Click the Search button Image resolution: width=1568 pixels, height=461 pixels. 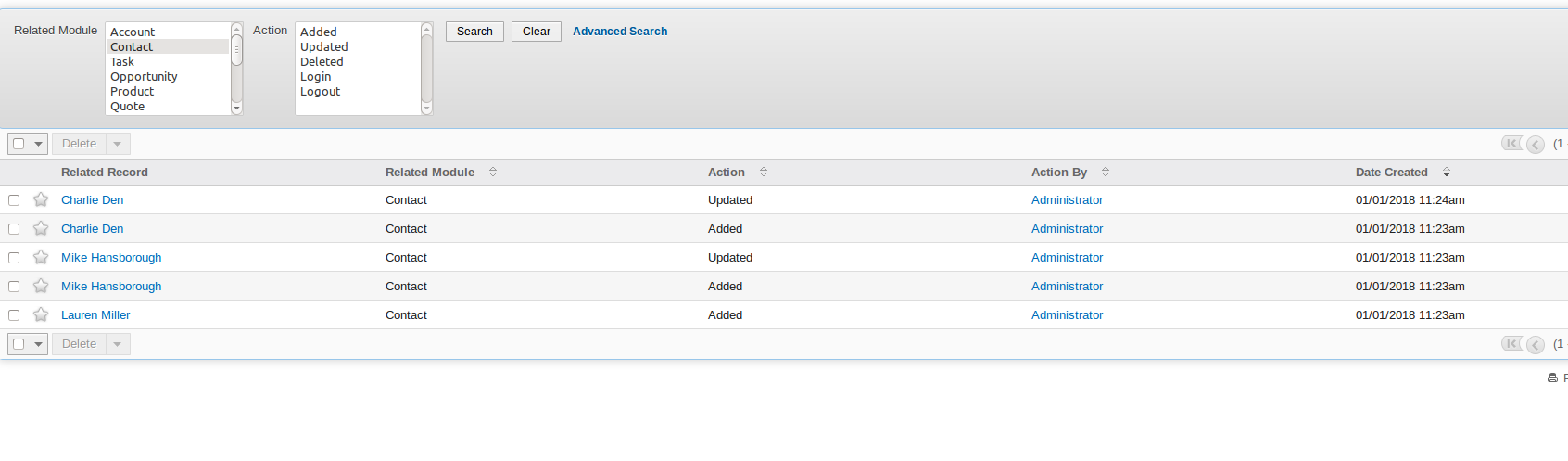(x=474, y=32)
